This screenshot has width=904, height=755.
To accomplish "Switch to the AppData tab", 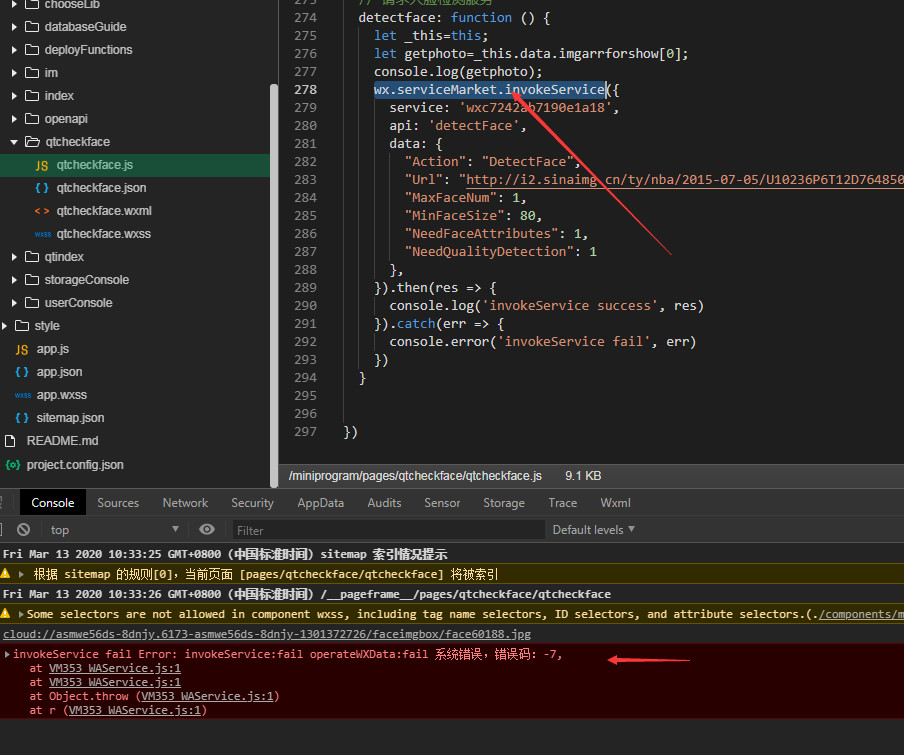I will 321,503.
